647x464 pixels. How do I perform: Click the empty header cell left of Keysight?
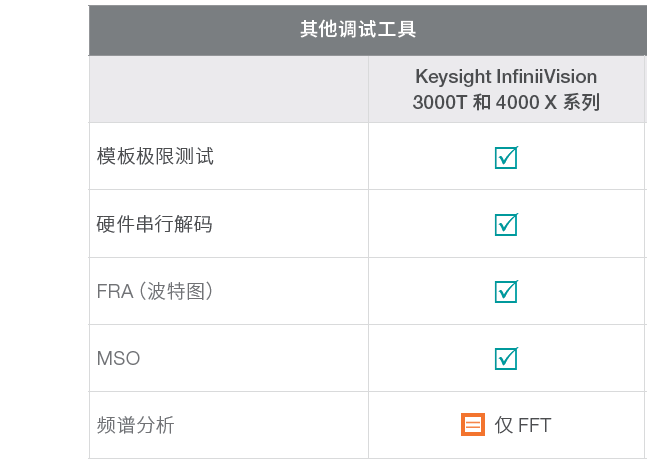click(x=228, y=89)
